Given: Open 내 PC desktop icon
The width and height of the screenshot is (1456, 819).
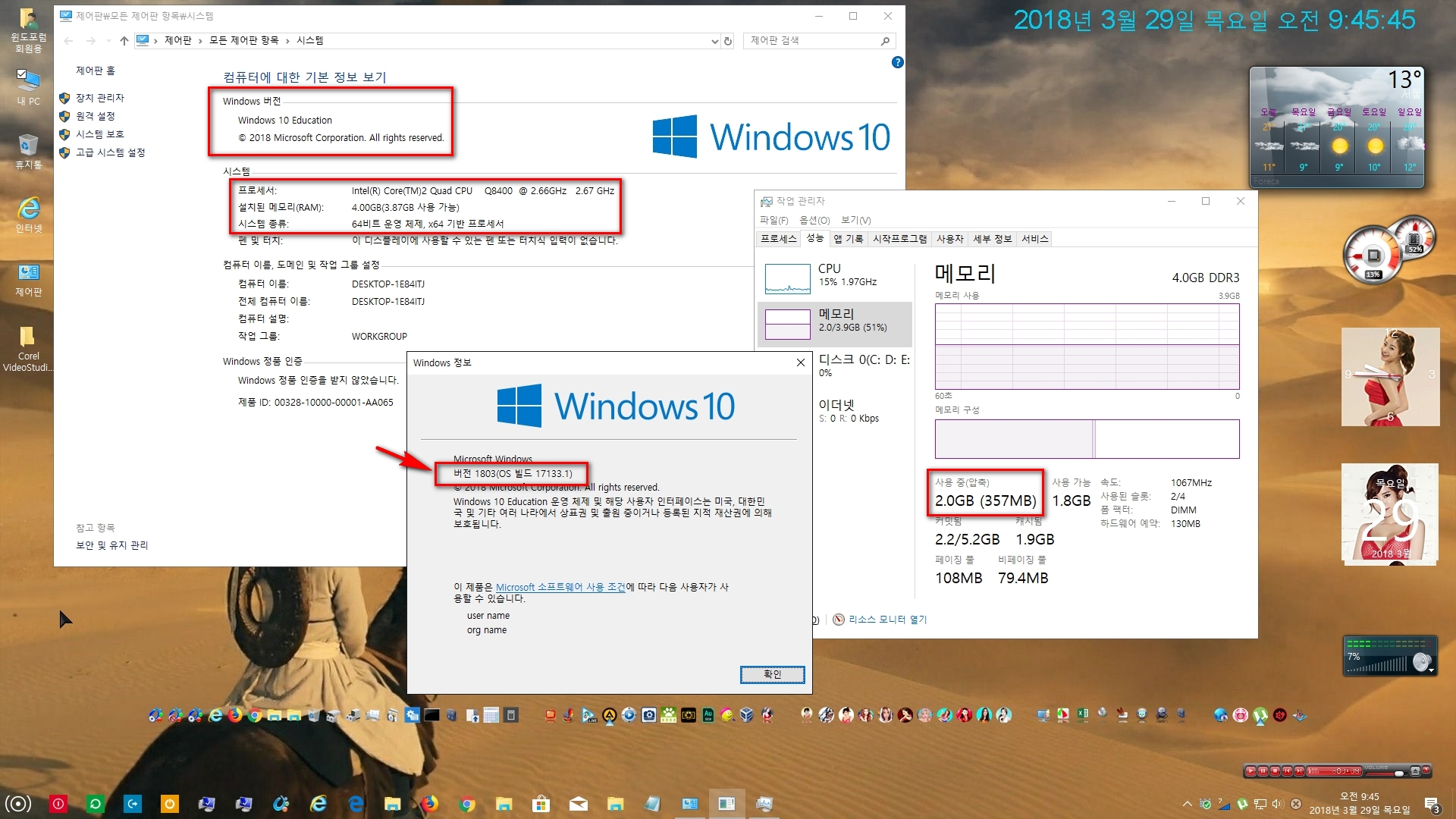Looking at the screenshot, I should (28, 87).
